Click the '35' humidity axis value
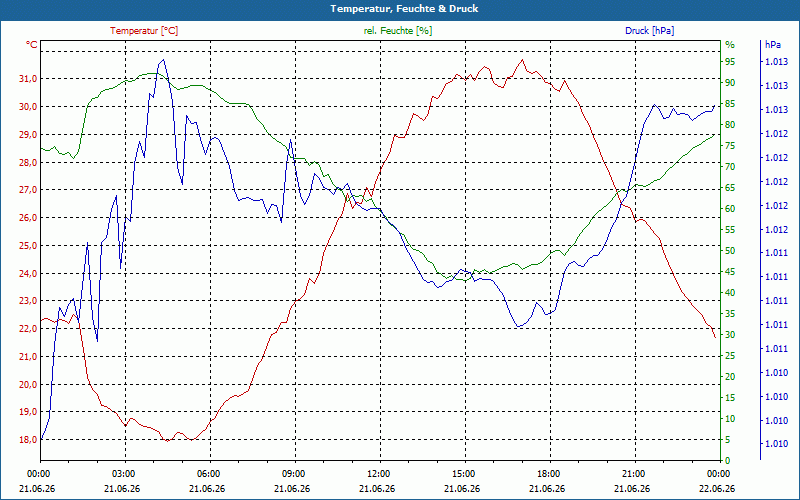 point(730,314)
